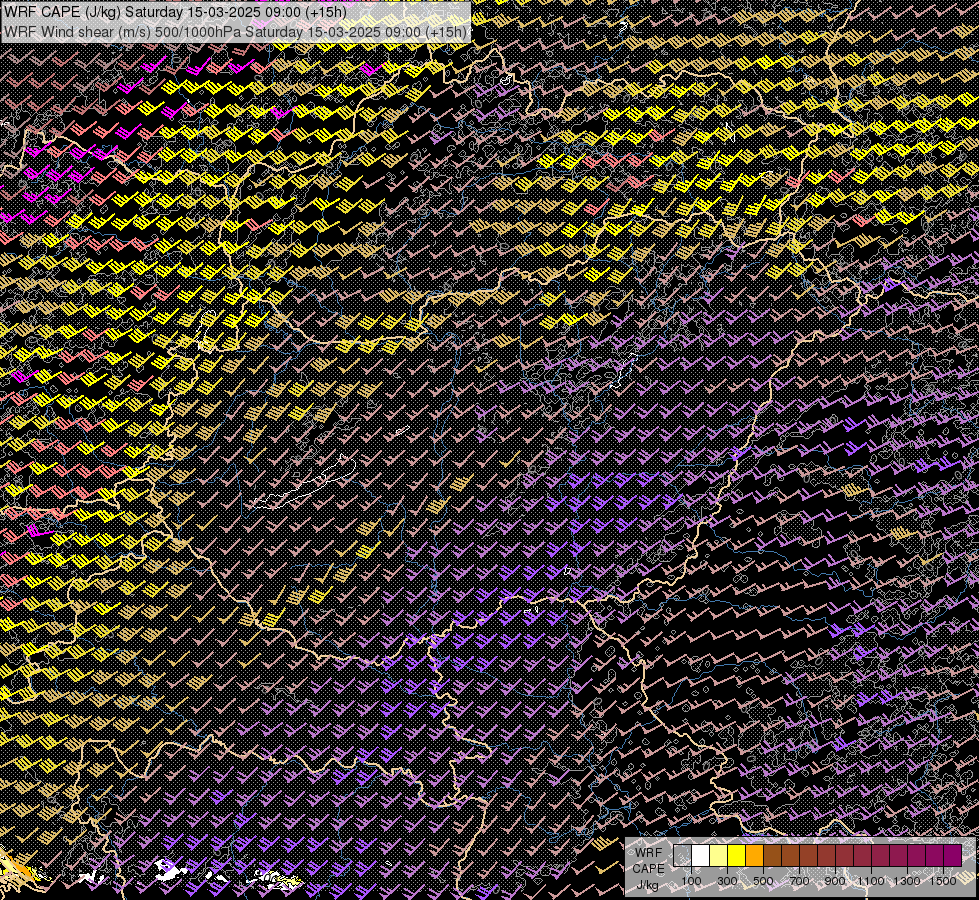979x900 pixels.
Task: Click the '1100' legend tick label
Action: pyautogui.click(x=871, y=881)
